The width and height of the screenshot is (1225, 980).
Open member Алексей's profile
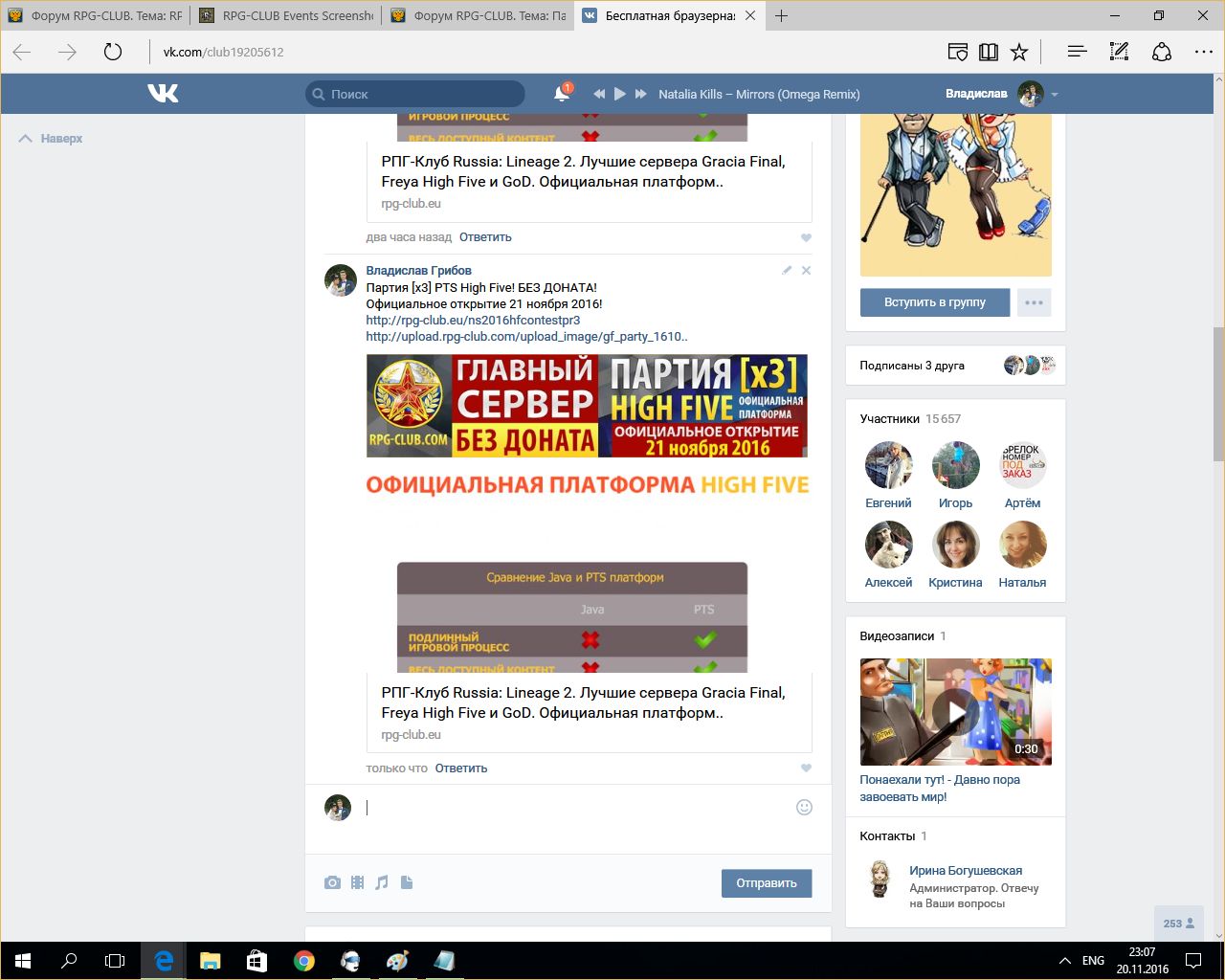click(888, 555)
